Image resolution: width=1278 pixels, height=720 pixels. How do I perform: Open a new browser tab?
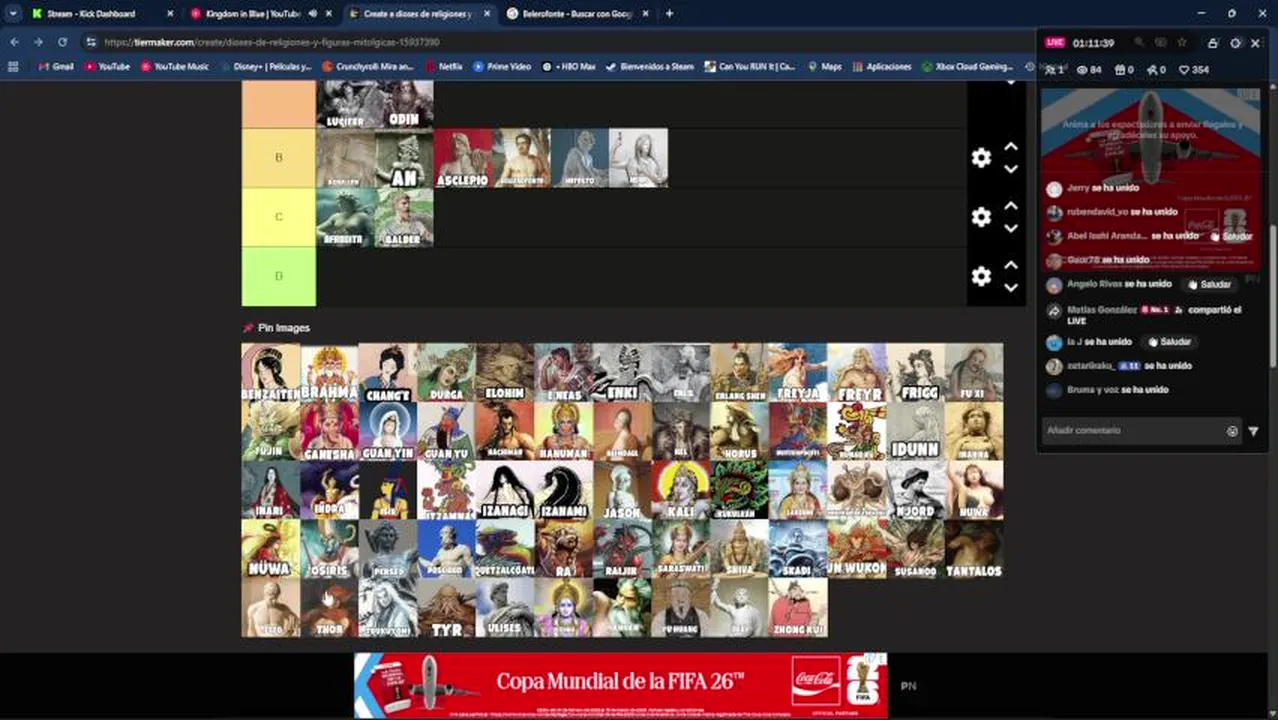tap(669, 14)
